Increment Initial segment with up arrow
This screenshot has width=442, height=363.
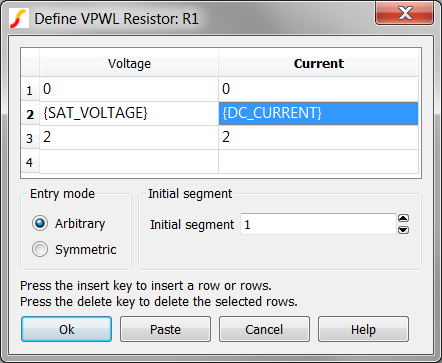403,219
